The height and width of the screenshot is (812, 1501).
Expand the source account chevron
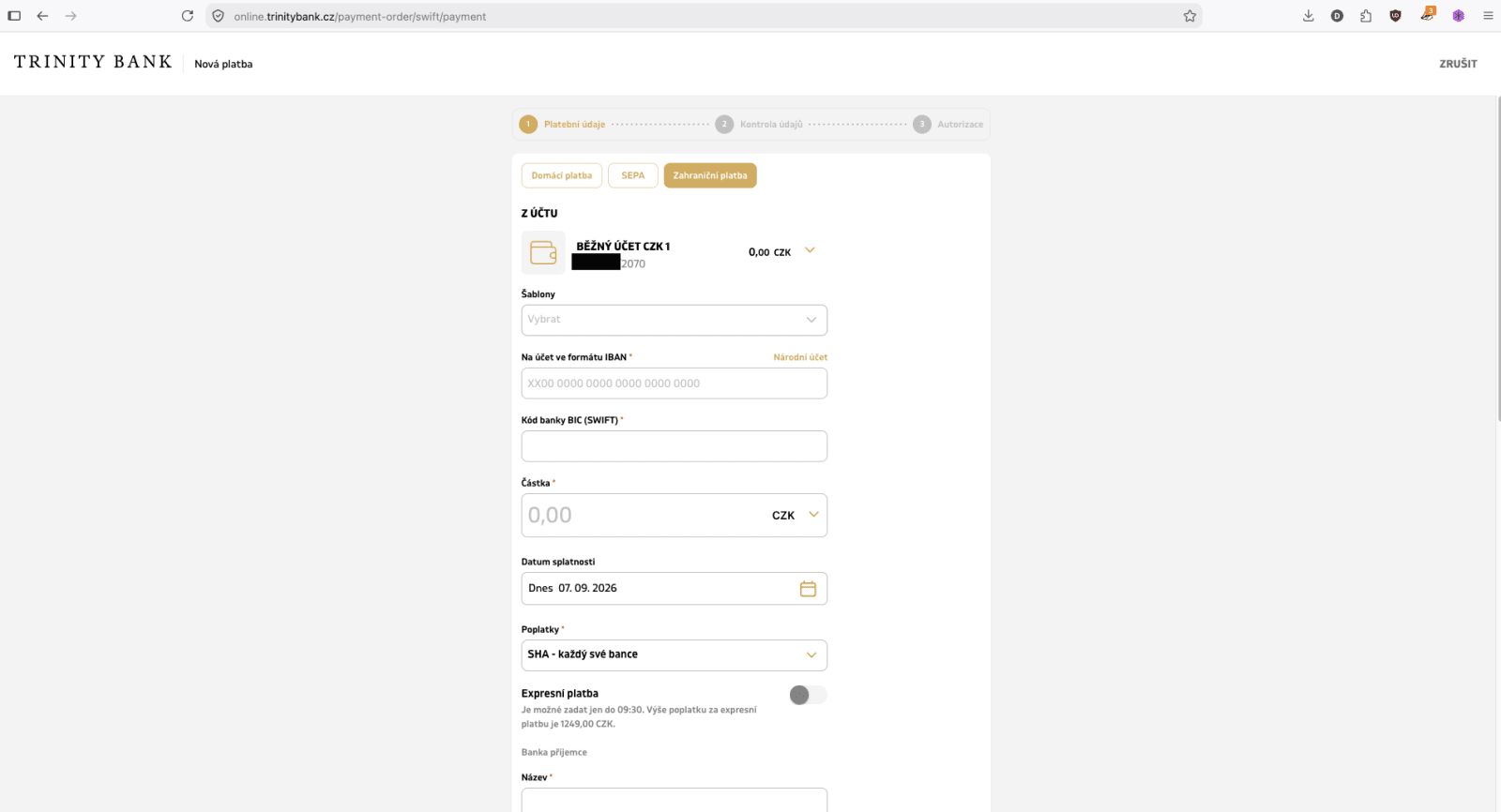coord(810,250)
